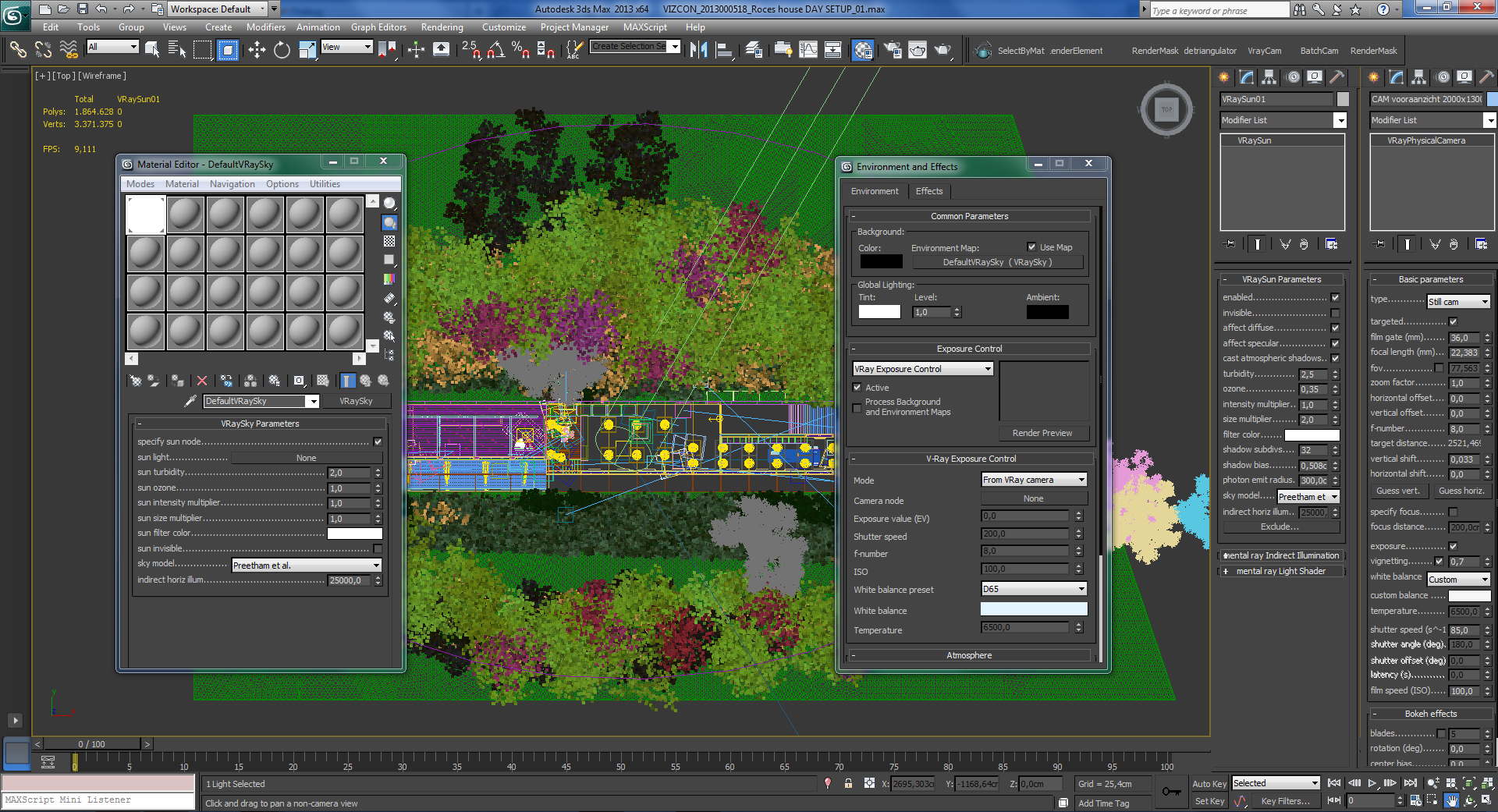Choose the Select and Rotate tool
Image resolution: width=1498 pixels, height=812 pixels.
pyautogui.click(x=282, y=50)
